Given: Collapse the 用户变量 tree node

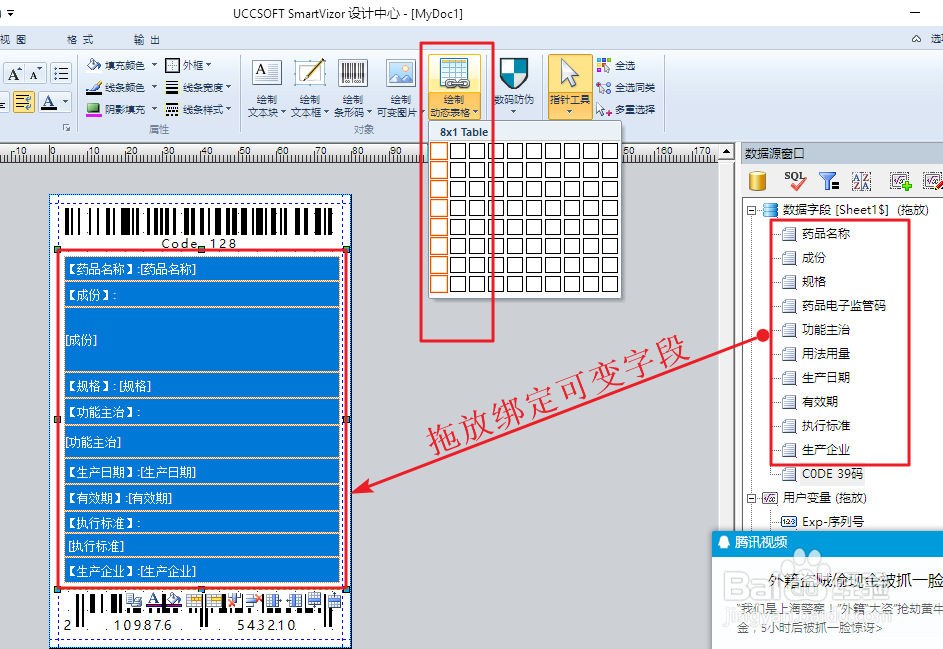Looking at the screenshot, I should point(752,499).
